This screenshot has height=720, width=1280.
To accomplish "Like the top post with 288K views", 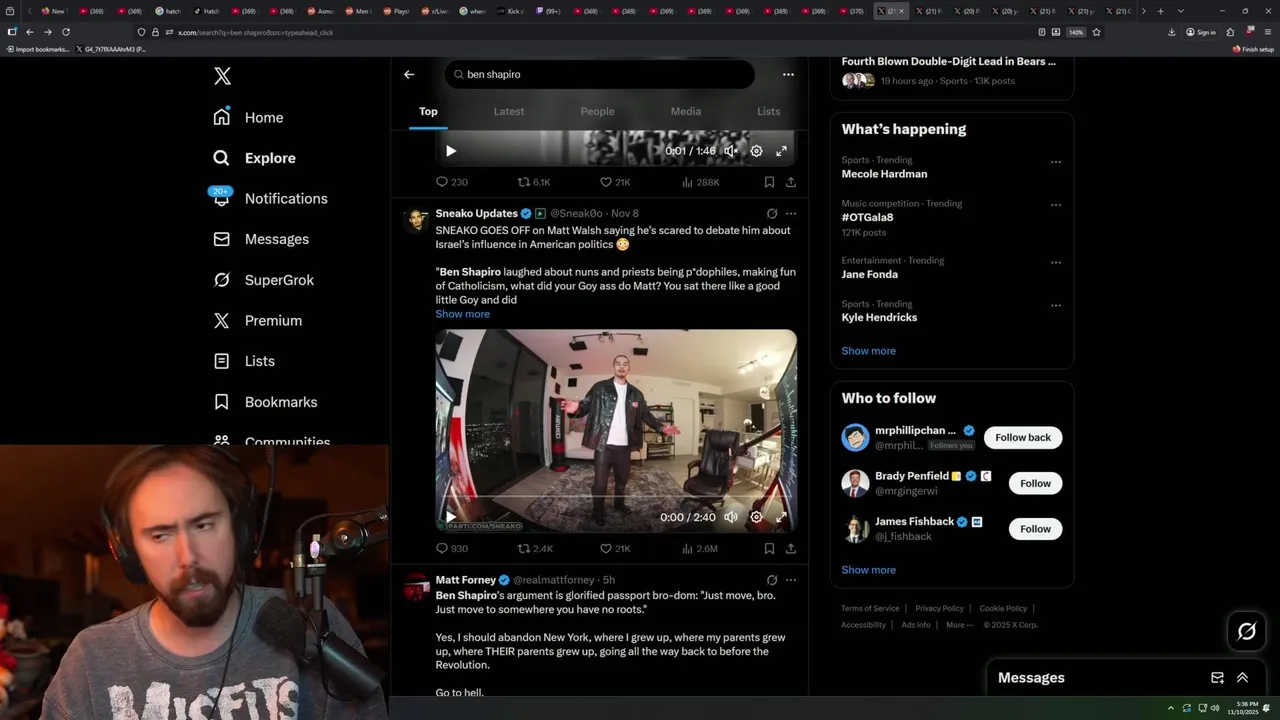I will point(615,182).
